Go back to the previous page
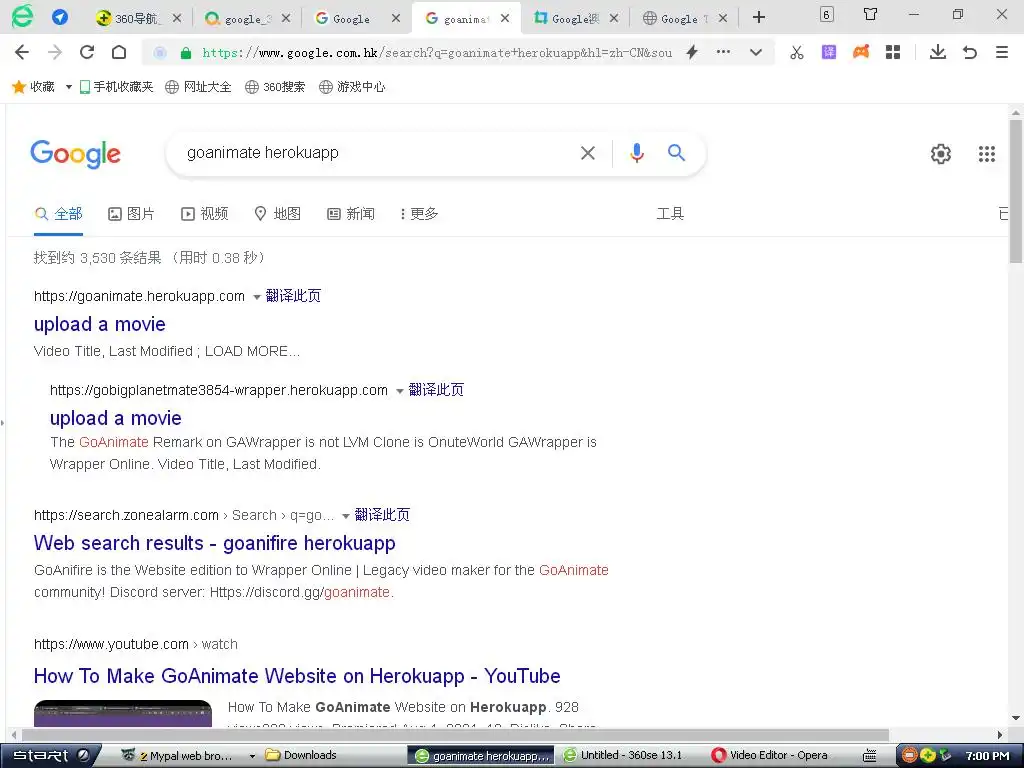The width and height of the screenshot is (1024, 768). tap(22, 52)
